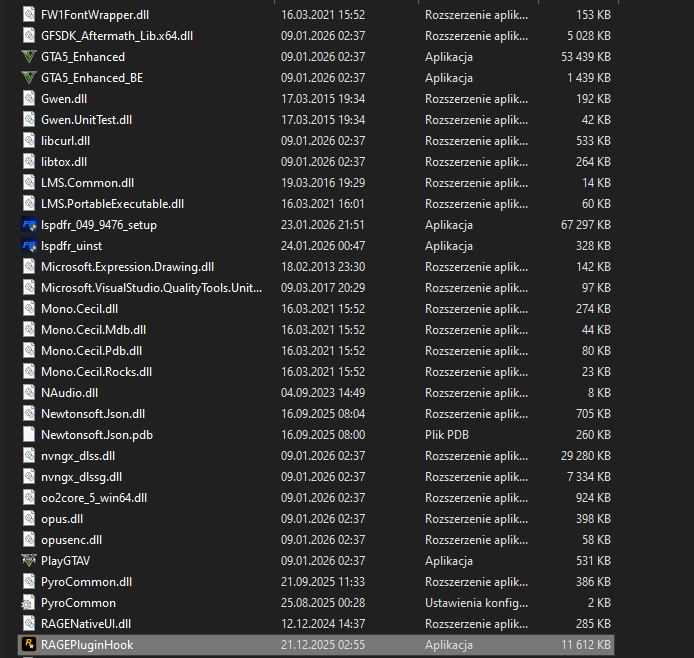Image resolution: width=694 pixels, height=658 pixels.
Task: Click the date 12.12.2024 14:37
Action: click(x=323, y=624)
